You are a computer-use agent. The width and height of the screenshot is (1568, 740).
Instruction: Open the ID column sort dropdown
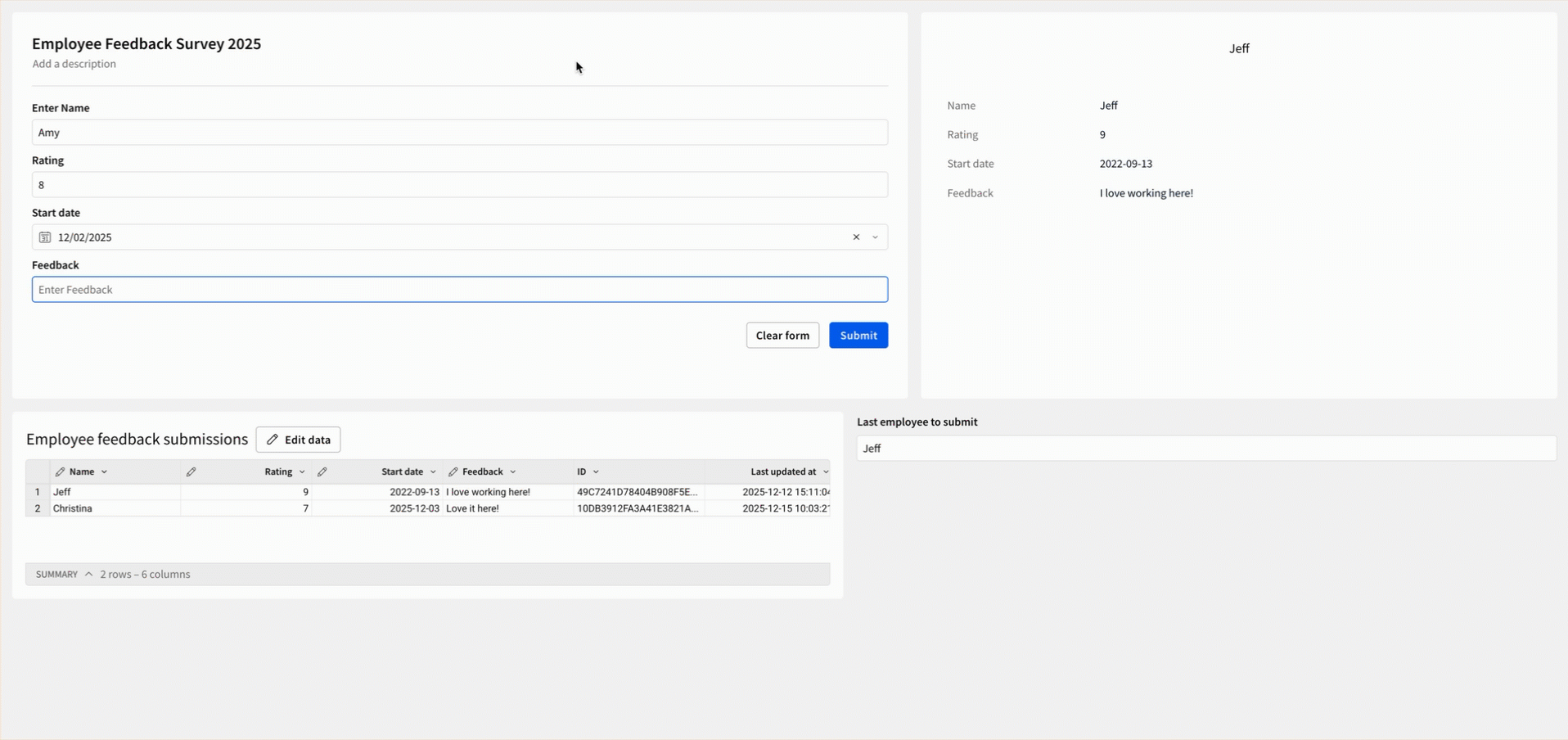(597, 472)
